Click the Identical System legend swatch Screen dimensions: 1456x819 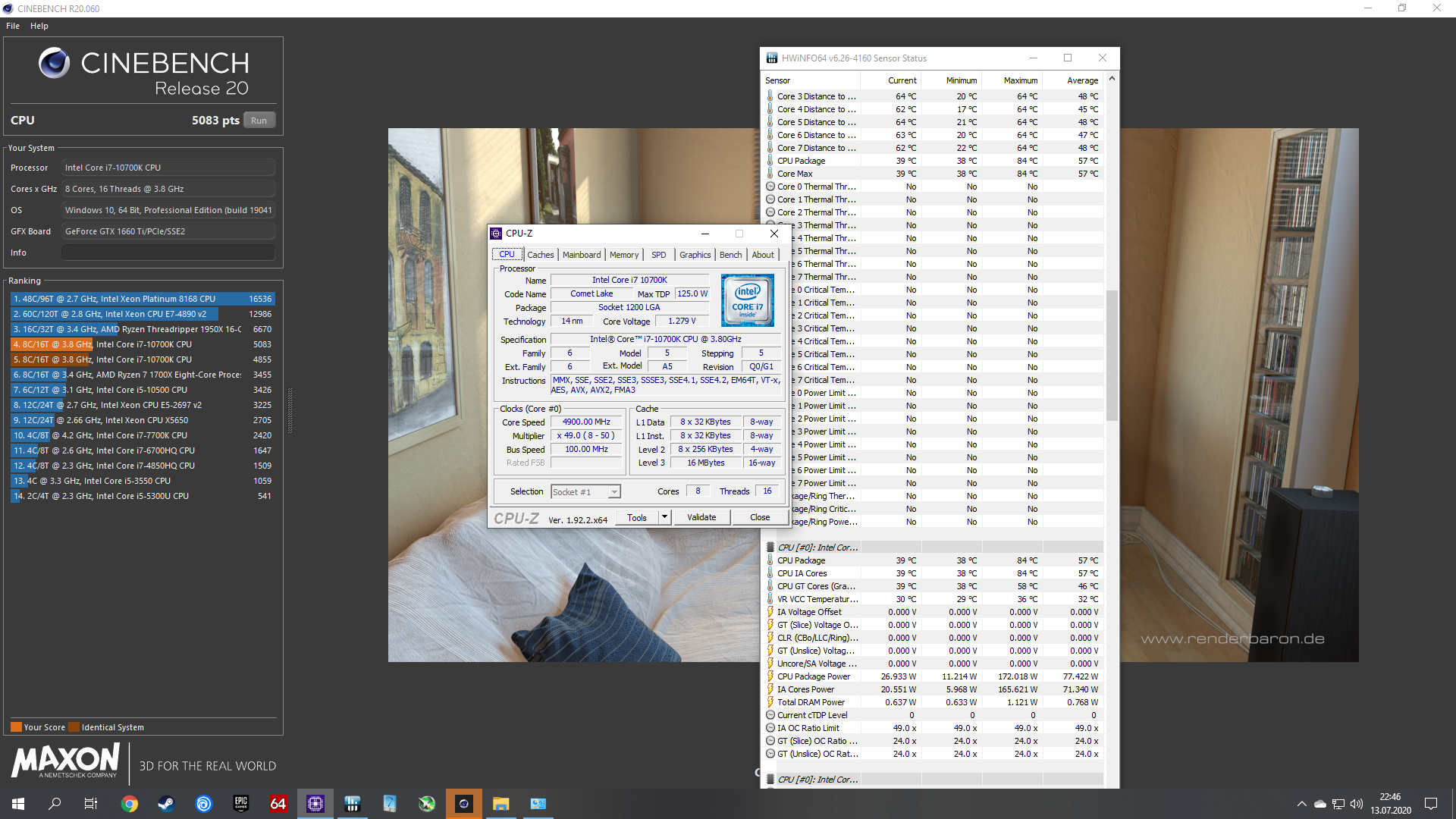[x=74, y=727]
